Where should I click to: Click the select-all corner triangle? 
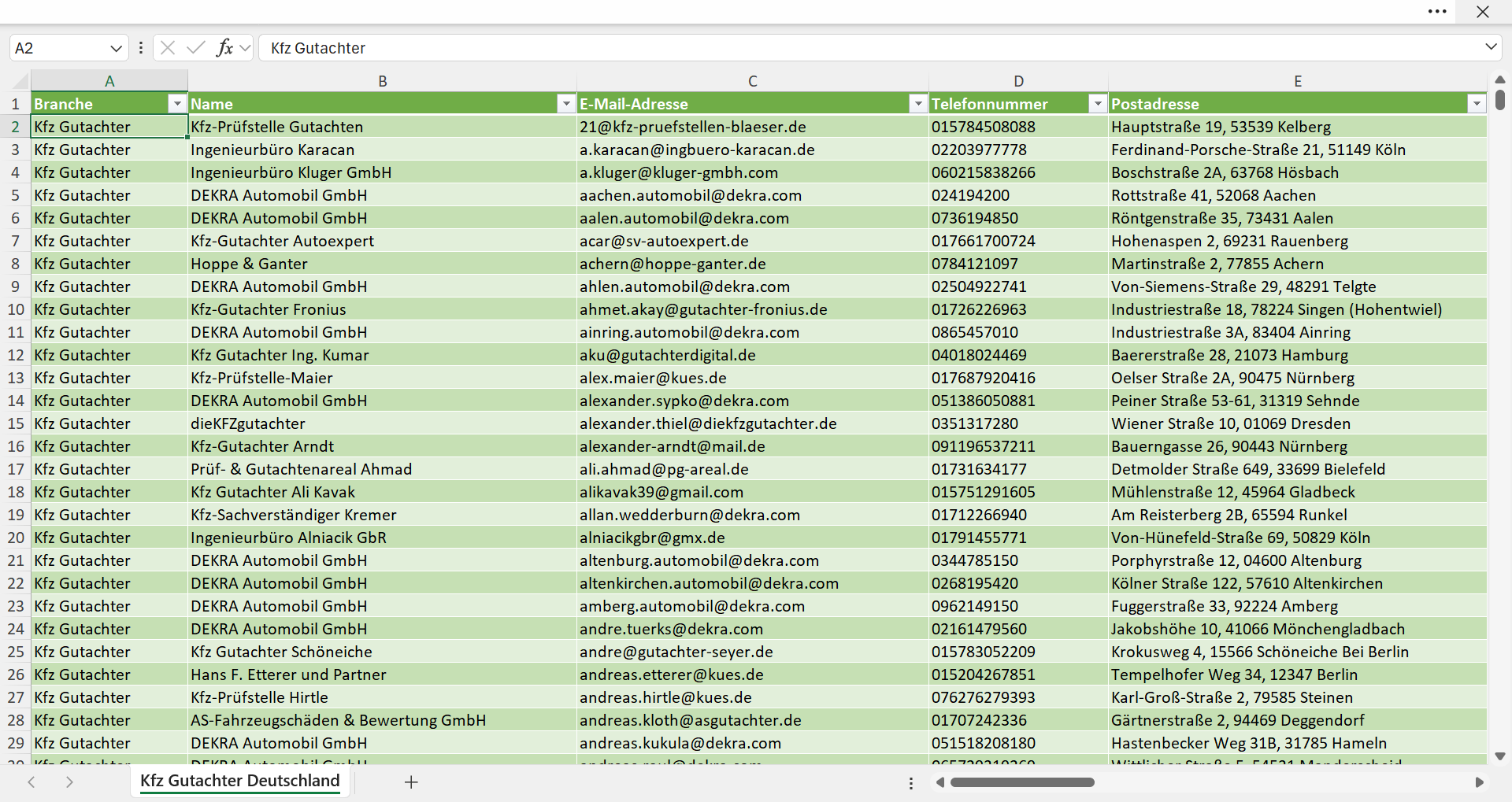pyautogui.click(x=20, y=81)
